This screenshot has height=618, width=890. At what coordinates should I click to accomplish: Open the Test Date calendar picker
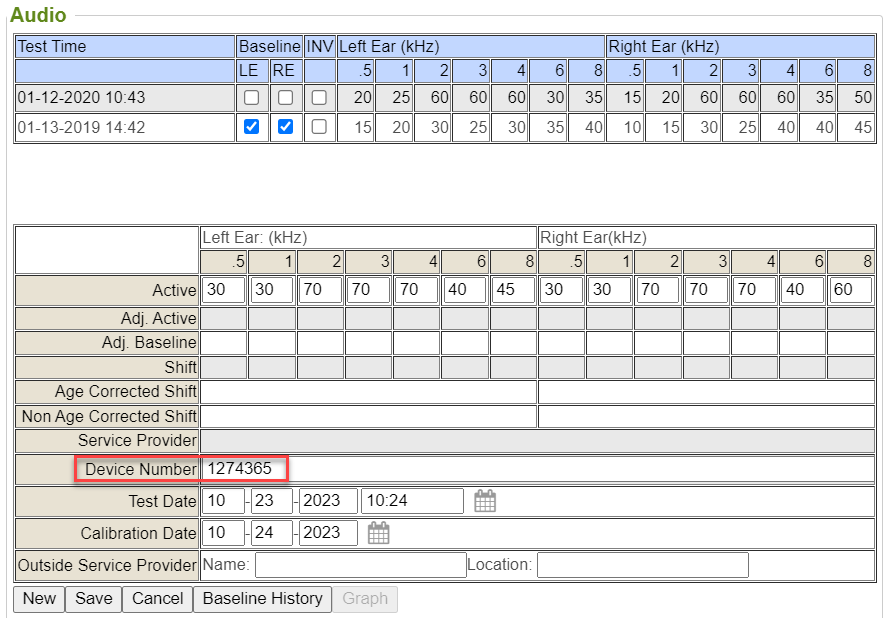pos(485,501)
